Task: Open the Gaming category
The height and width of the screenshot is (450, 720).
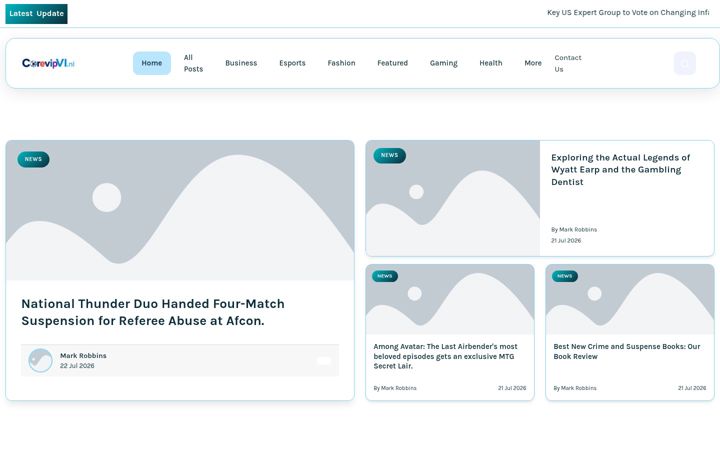Action: [444, 63]
